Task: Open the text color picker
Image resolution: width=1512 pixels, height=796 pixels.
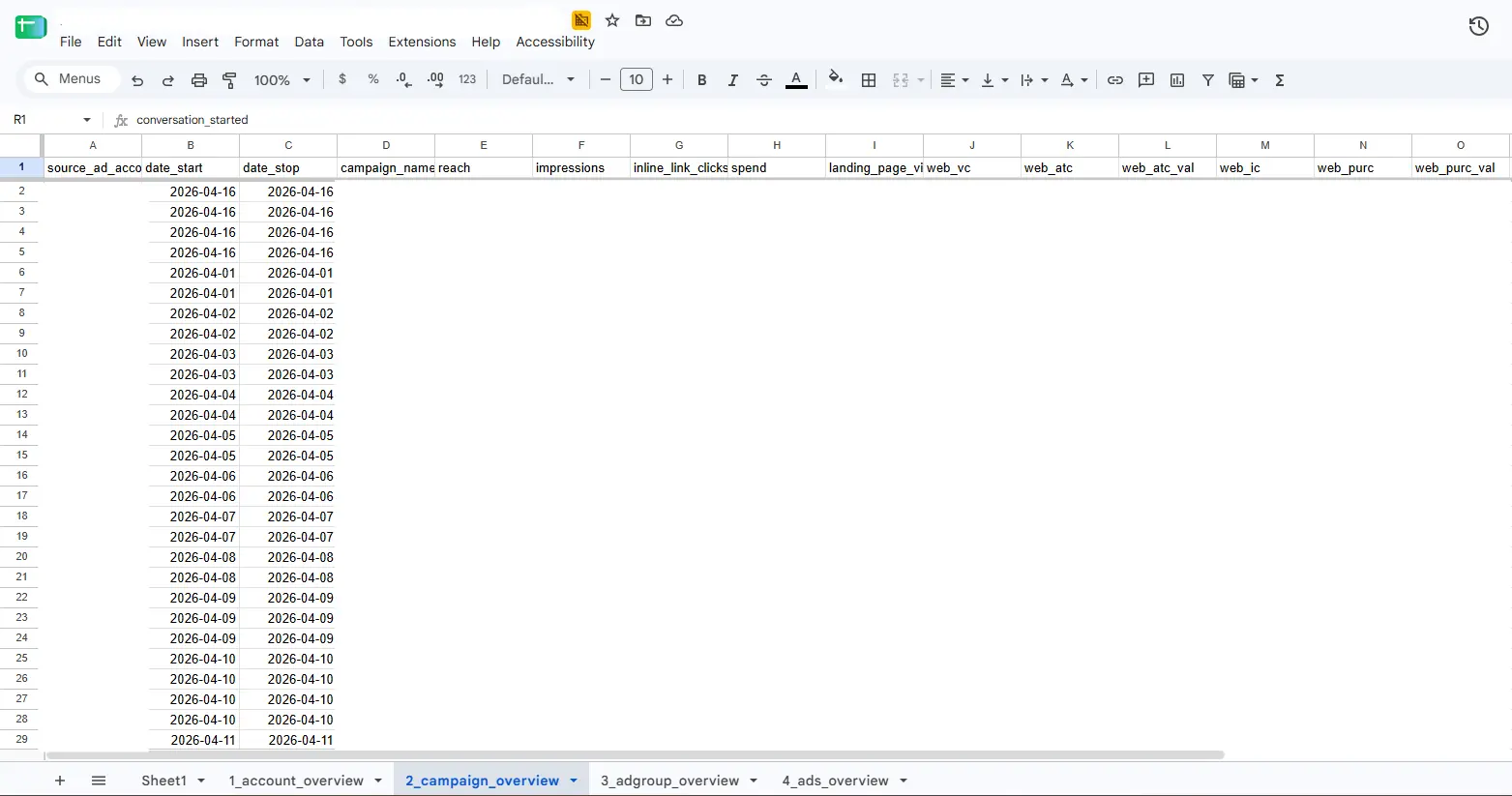Action: (x=796, y=80)
